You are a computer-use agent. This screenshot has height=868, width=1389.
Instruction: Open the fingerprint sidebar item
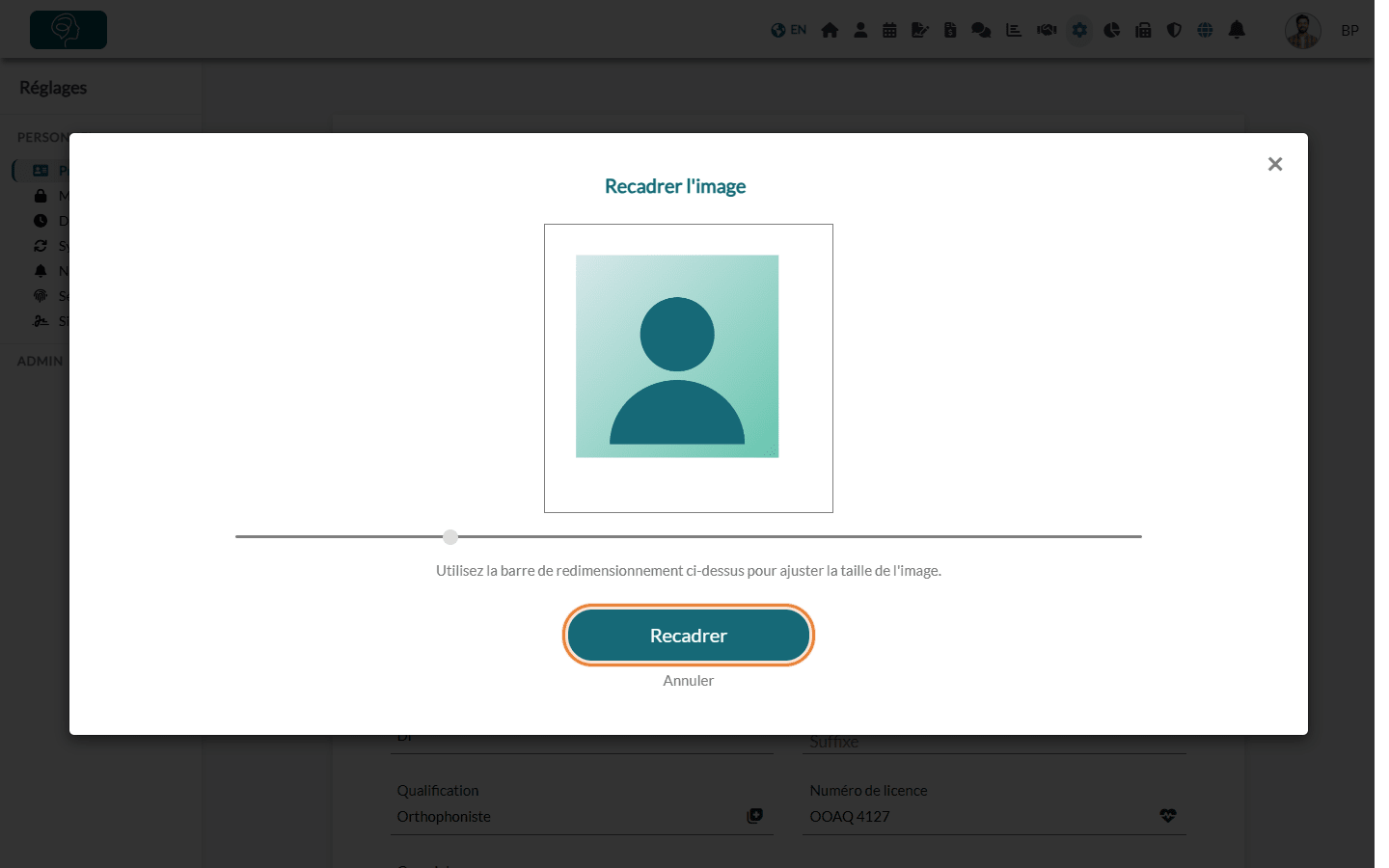click(41, 296)
